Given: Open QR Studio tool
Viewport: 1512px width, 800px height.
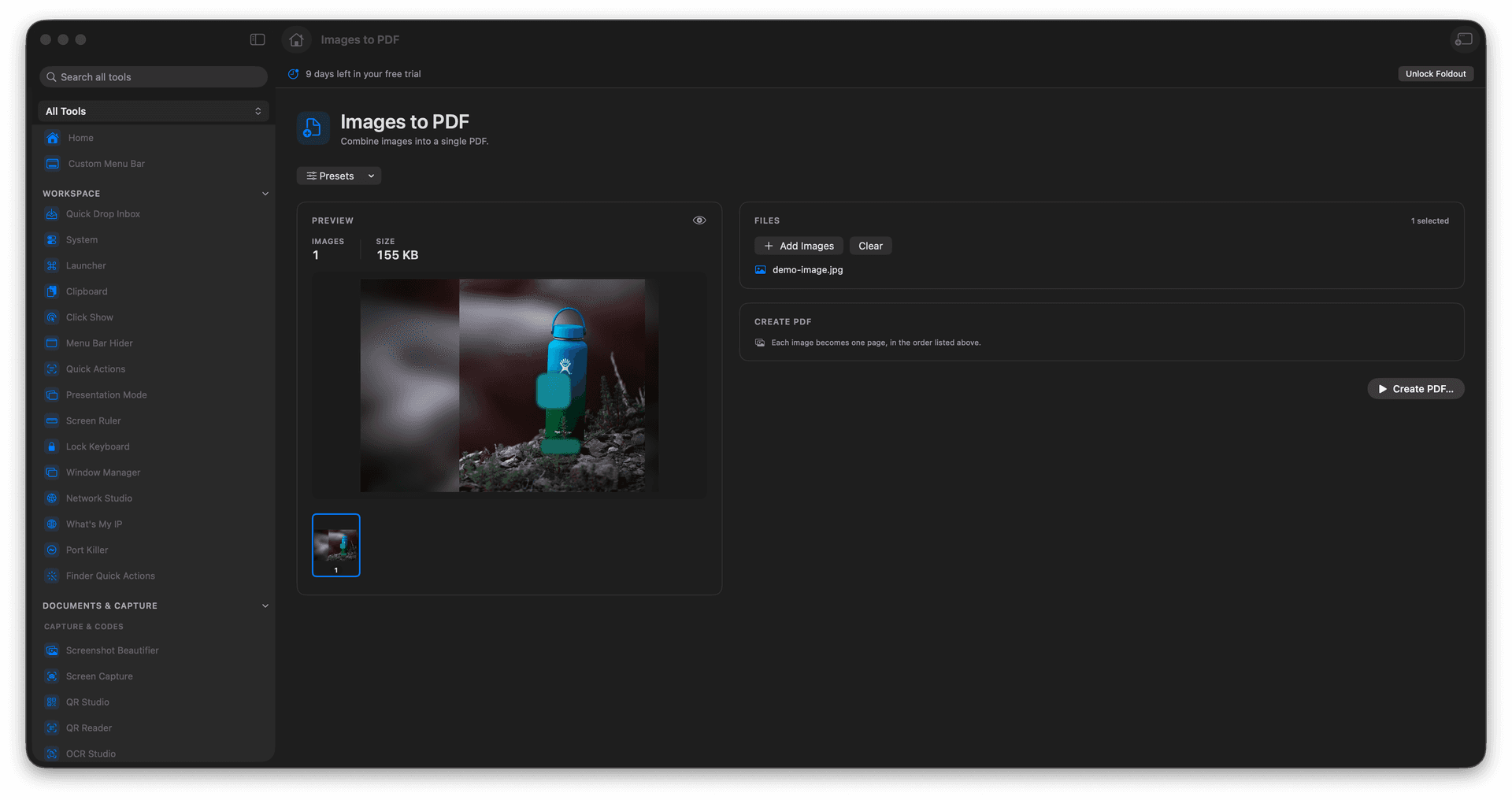Looking at the screenshot, I should pos(154,702).
